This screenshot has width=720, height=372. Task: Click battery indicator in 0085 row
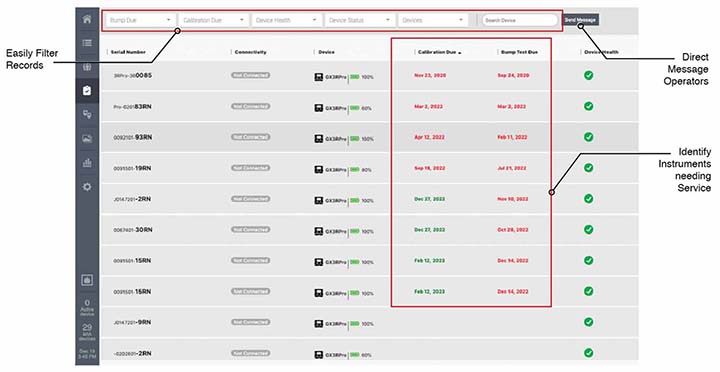355,77
